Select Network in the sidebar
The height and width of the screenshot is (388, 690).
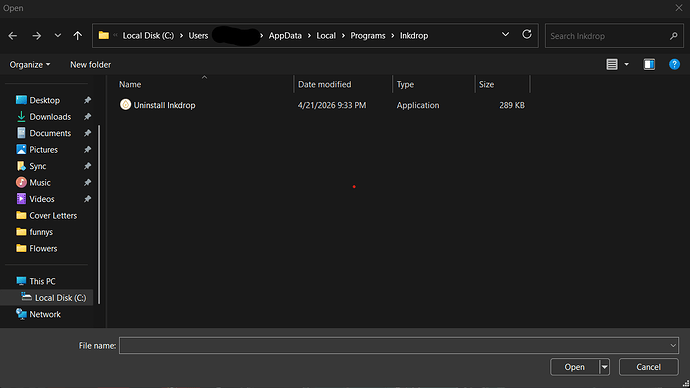[45, 314]
